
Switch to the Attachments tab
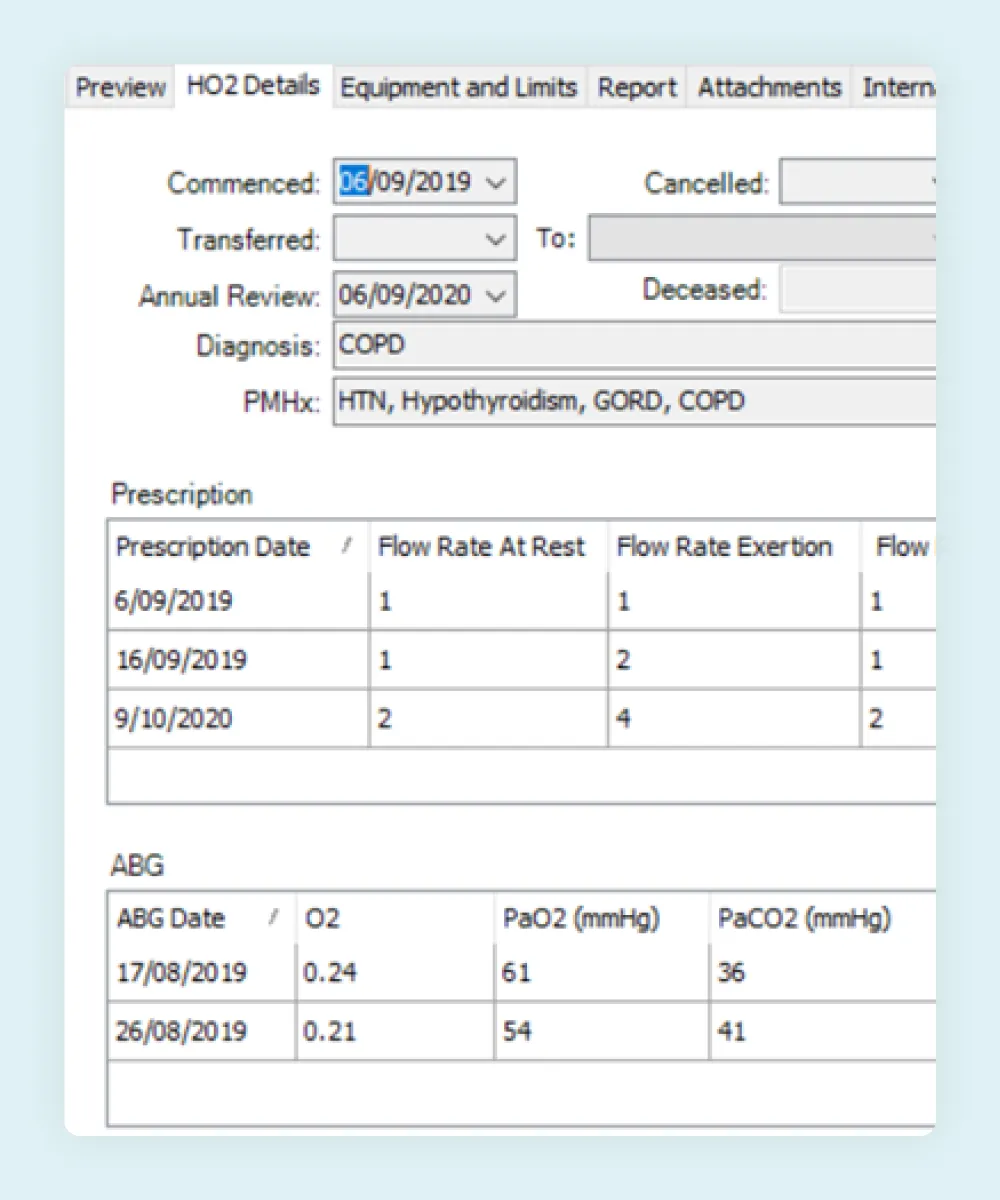click(769, 88)
